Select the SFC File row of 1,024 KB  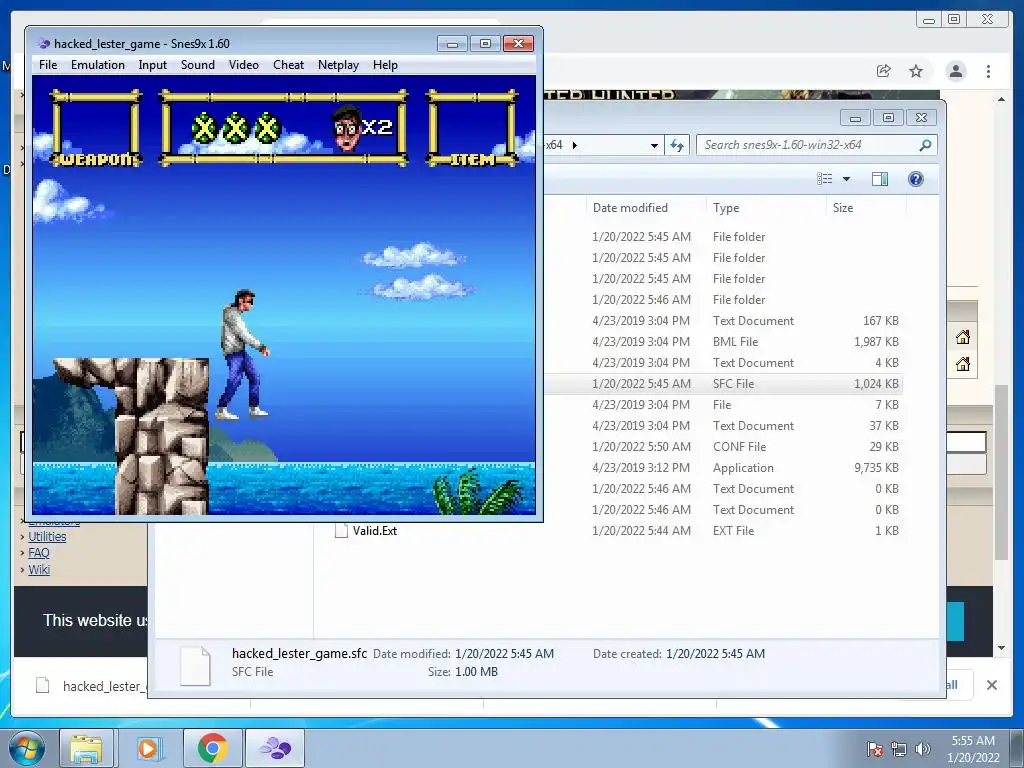[x=722, y=384]
